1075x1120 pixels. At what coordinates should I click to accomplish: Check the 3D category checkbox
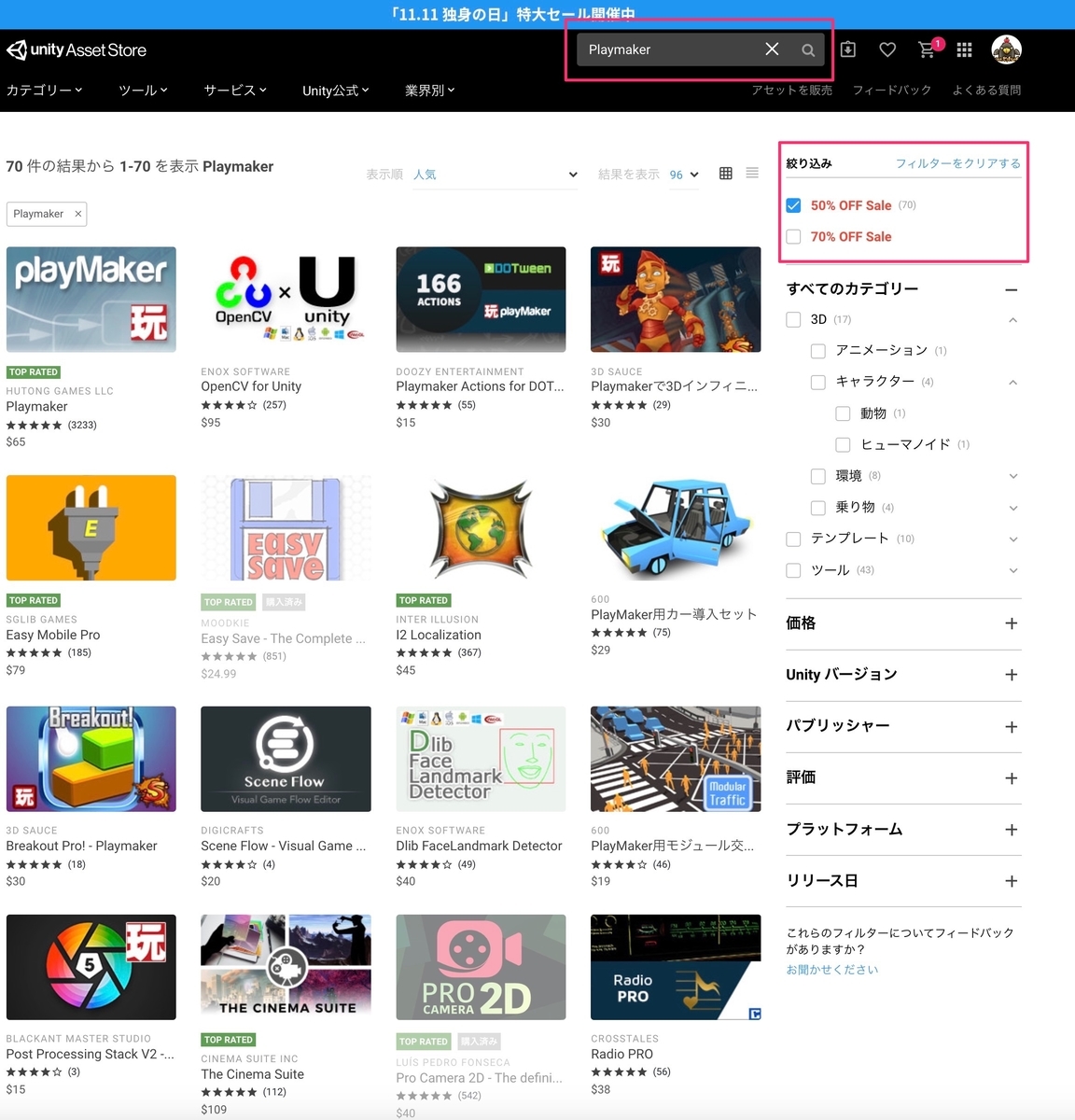(x=794, y=319)
